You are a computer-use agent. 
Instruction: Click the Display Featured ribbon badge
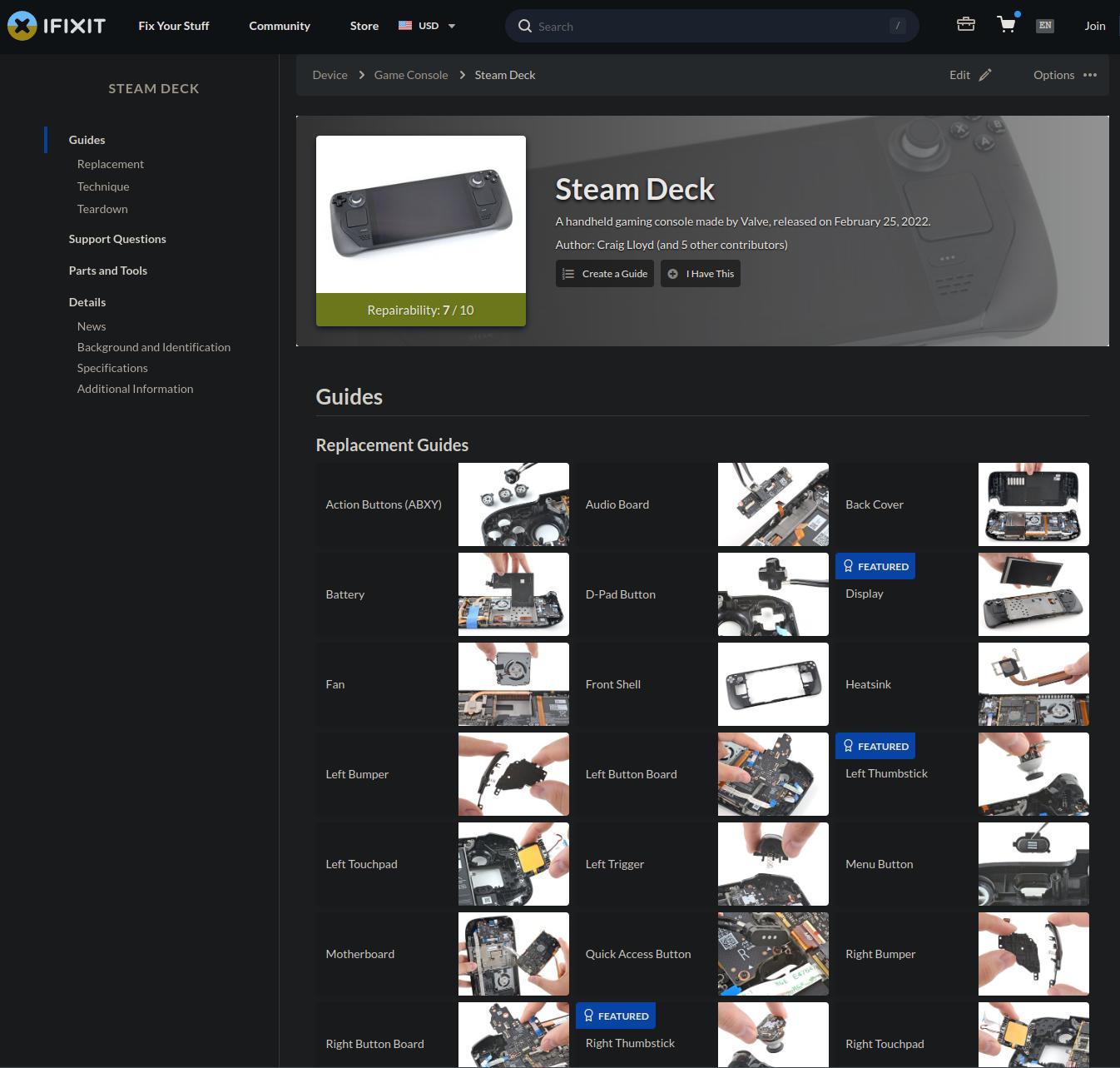coord(875,566)
